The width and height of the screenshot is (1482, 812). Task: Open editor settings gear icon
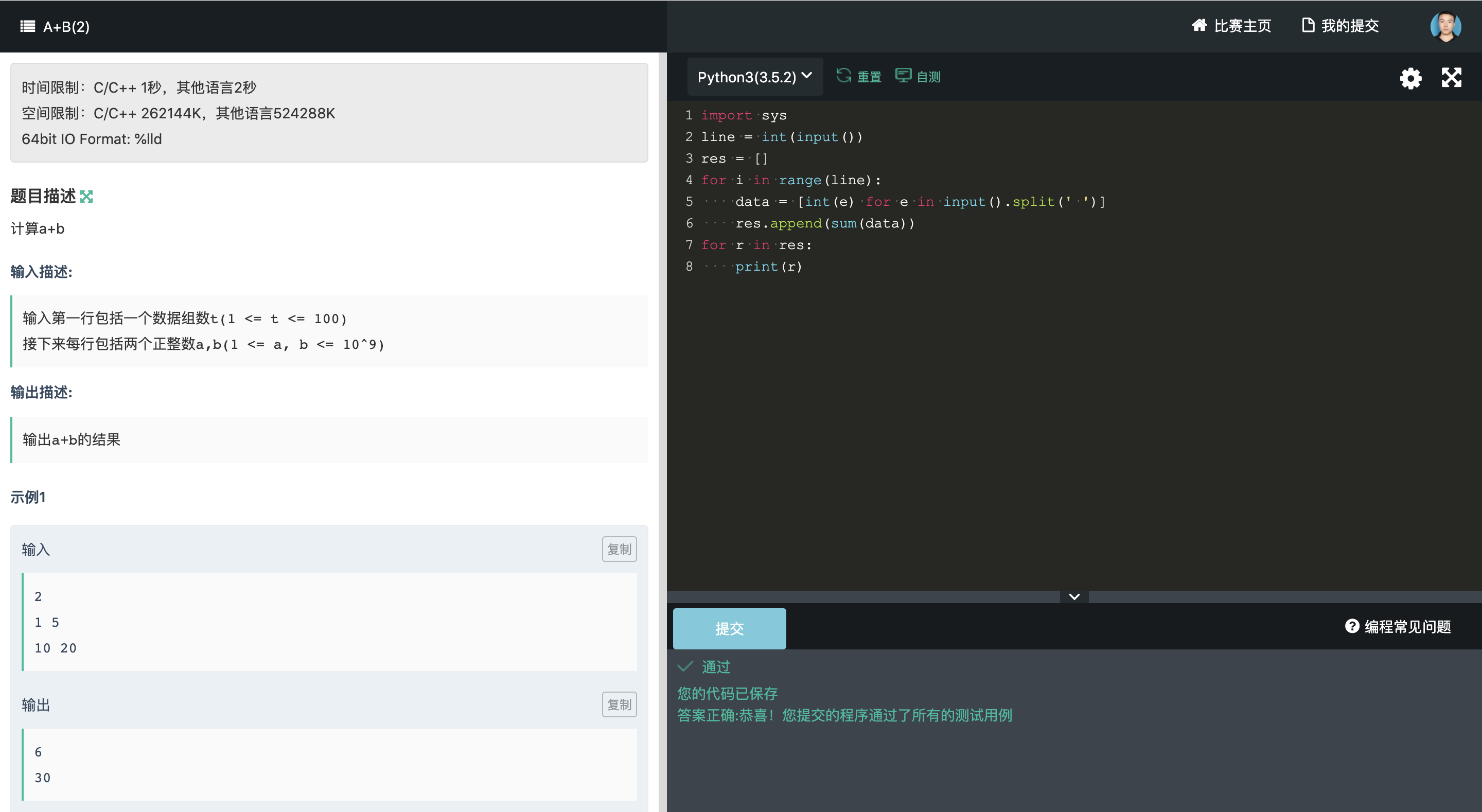coord(1410,78)
